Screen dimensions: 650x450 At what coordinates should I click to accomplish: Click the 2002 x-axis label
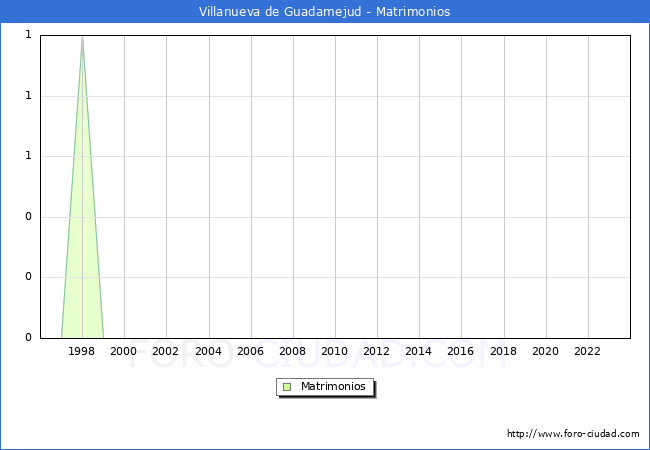pyautogui.click(x=165, y=351)
